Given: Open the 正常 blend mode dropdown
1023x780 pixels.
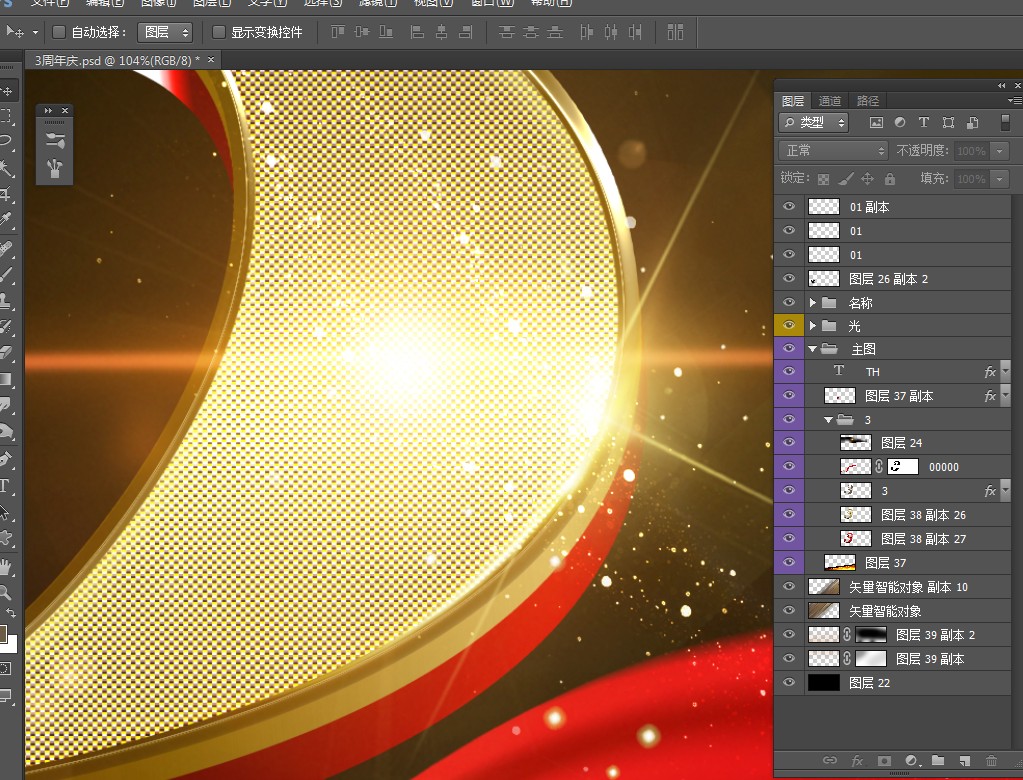Looking at the screenshot, I should (833, 151).
